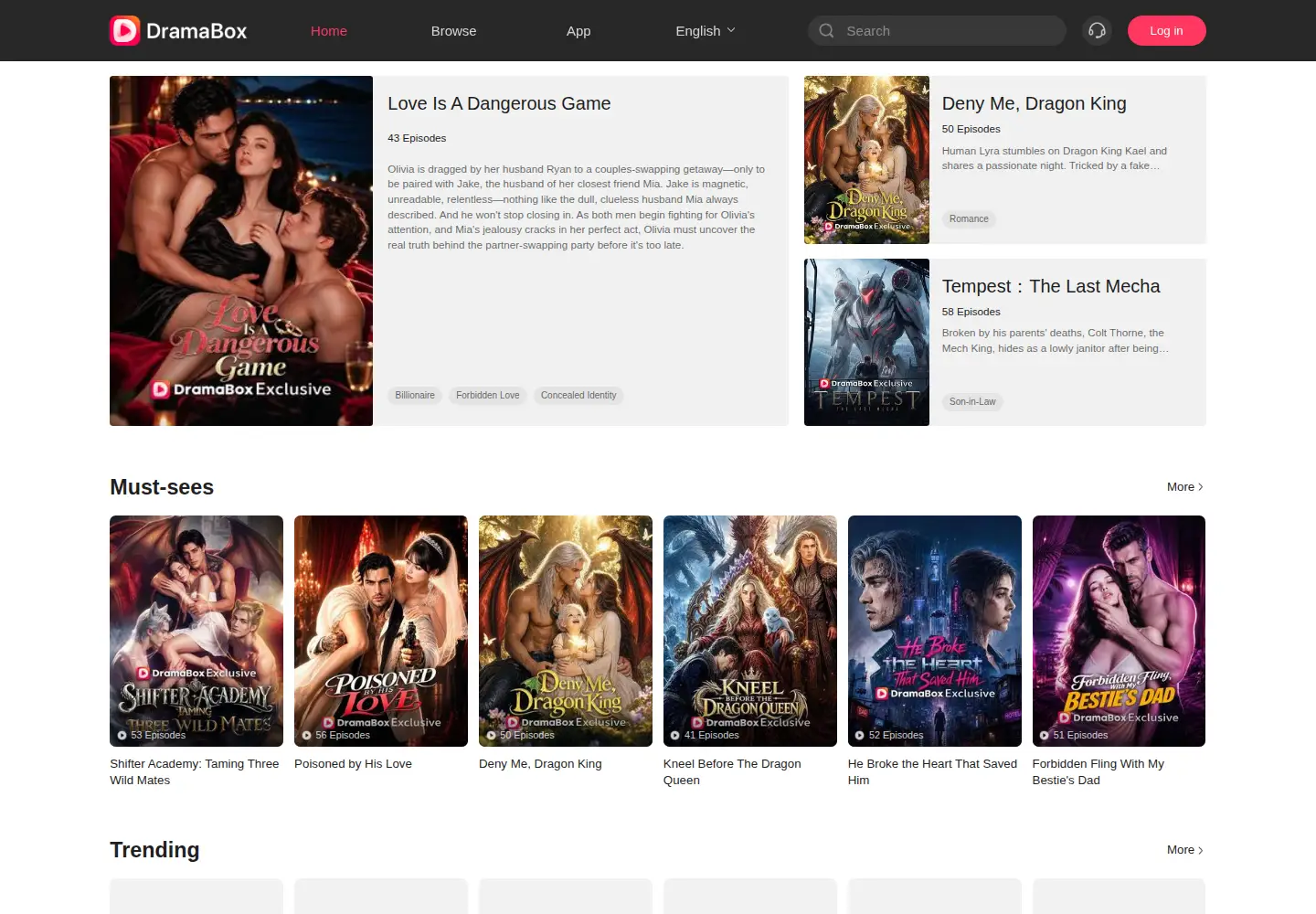The width and height of the screenshot is (1316, 914).
Task: Select the Concealed Identity tag
Action: 578,396
